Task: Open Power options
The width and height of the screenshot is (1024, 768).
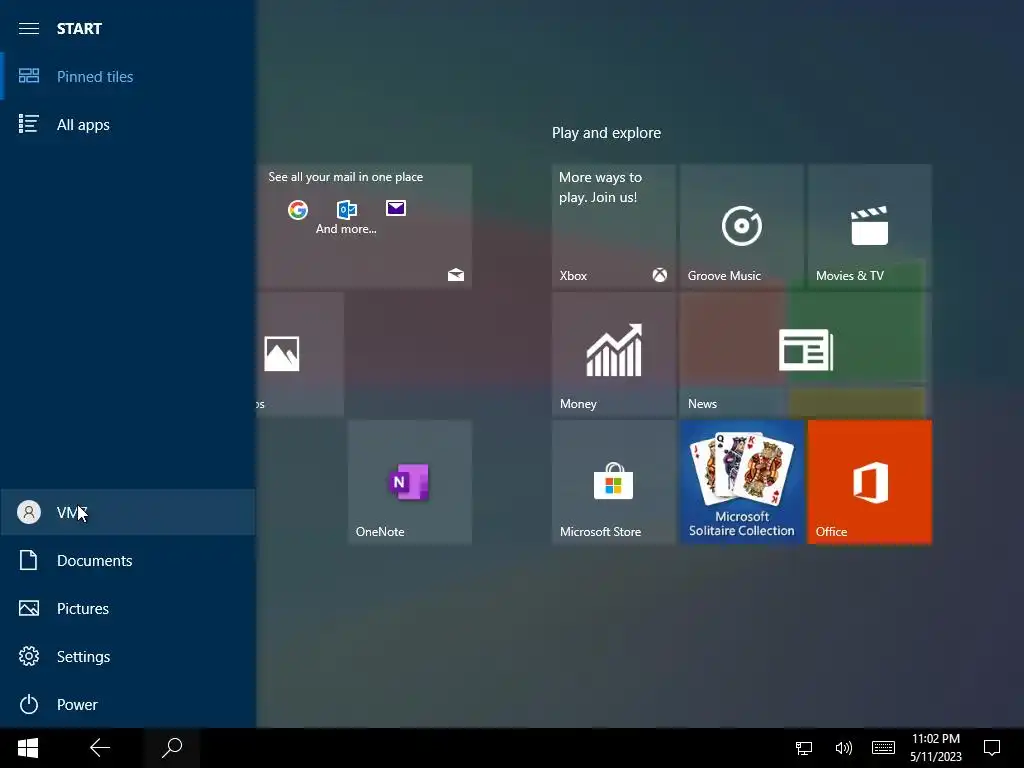Action: [128, 704]
